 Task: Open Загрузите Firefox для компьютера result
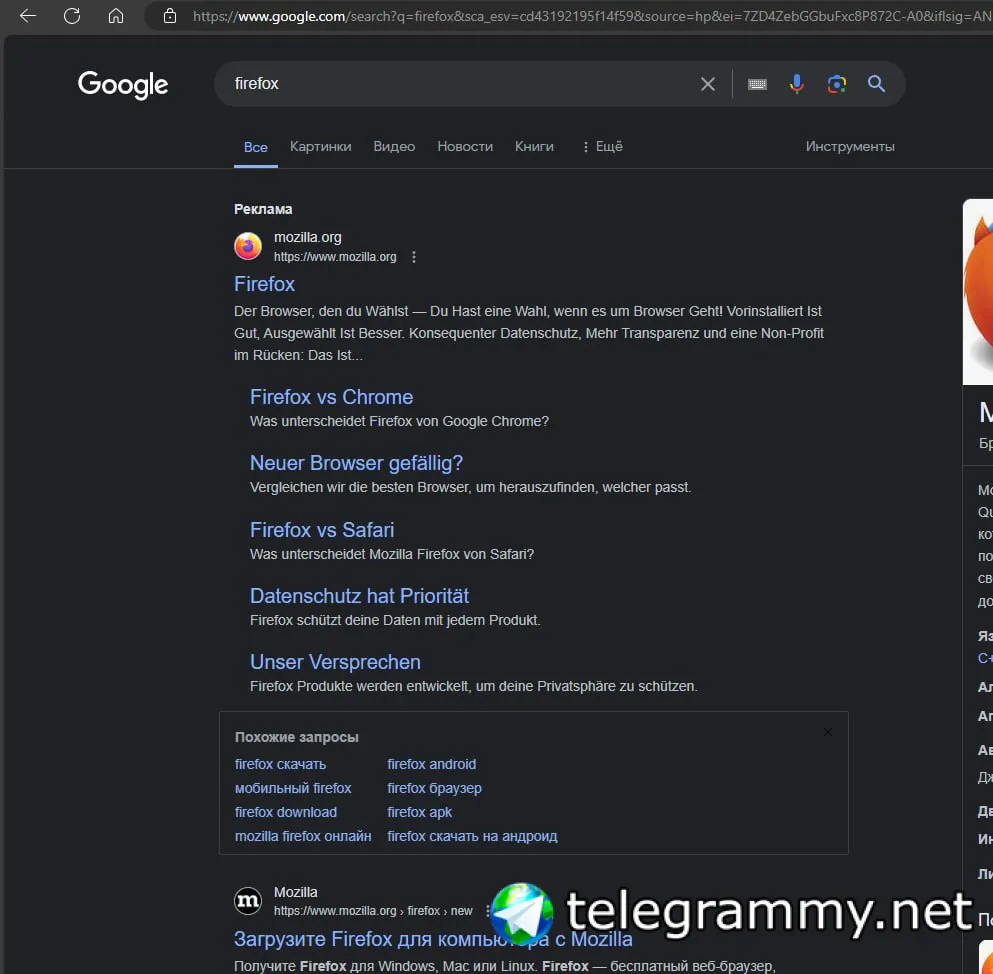click(433, 939)
